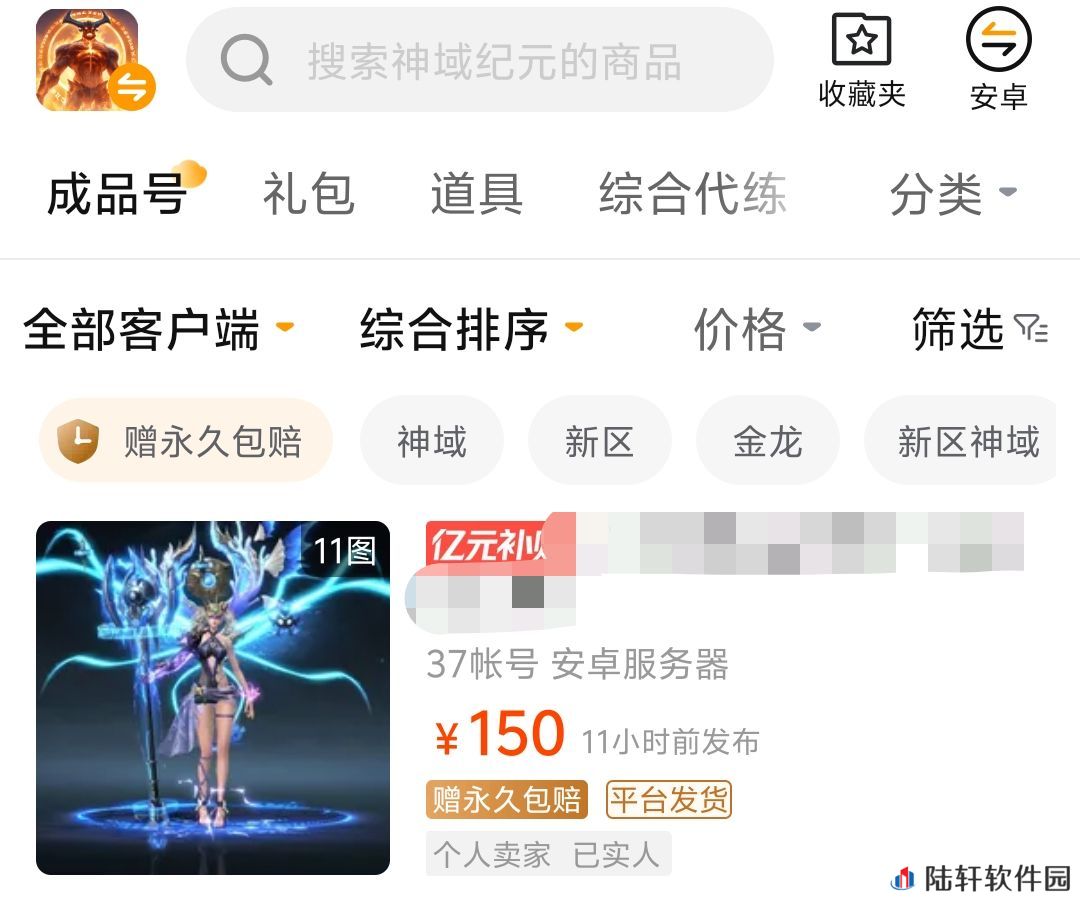This screenshot has width=1080, height=903.
Task: Switch to the 综合代练 tab
Action: [692, 194]
